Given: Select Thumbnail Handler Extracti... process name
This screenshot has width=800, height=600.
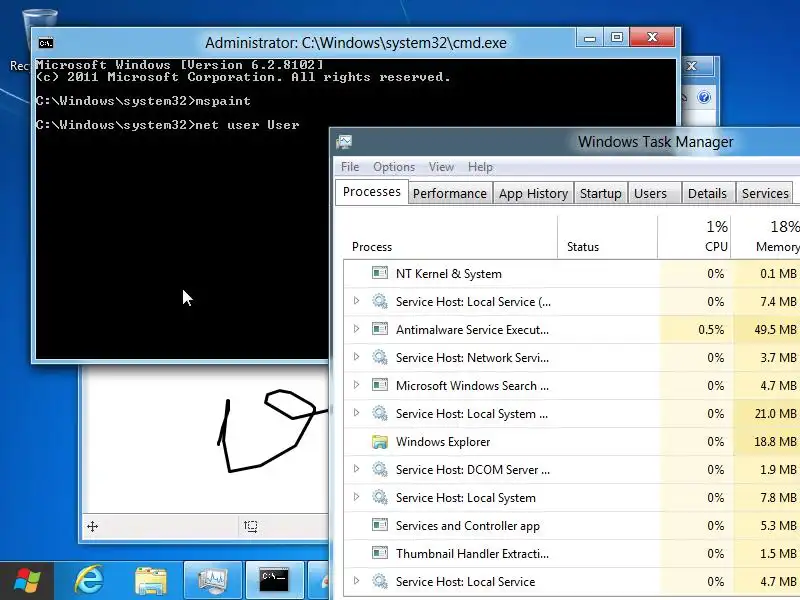Looking at the screenshot, I should [x=472, y=554].
